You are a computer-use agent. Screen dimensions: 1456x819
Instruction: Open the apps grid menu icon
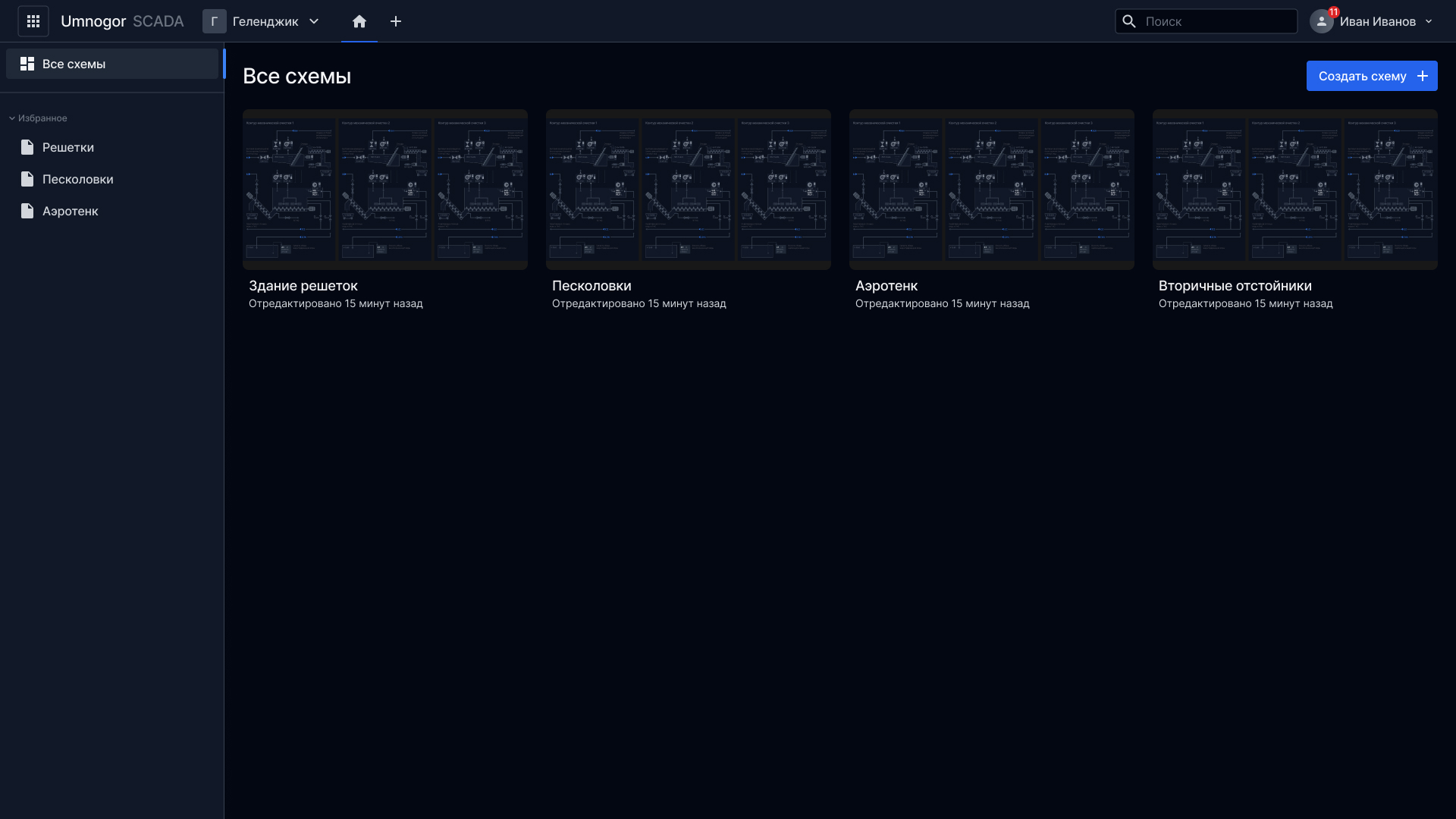pos(33,21)
